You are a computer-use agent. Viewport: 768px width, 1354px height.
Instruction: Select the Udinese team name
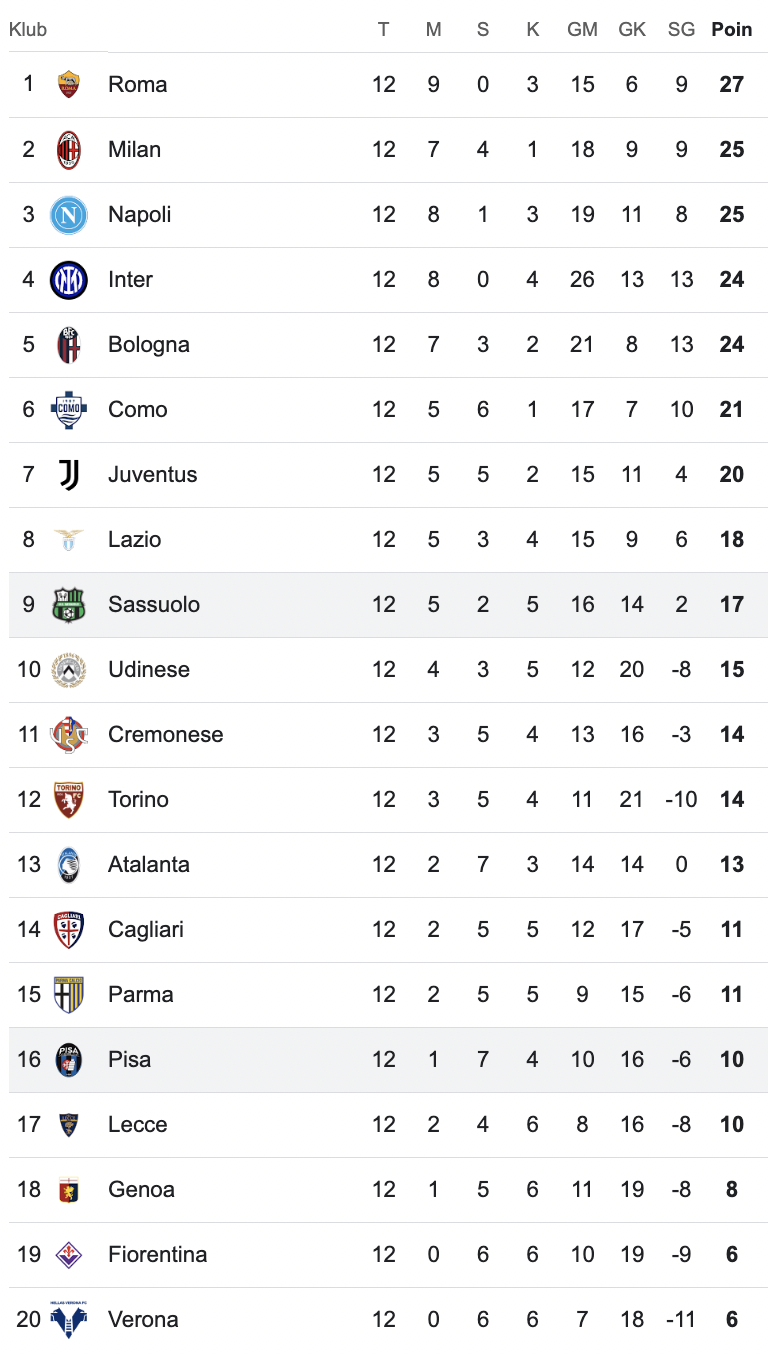click(148, 669)
